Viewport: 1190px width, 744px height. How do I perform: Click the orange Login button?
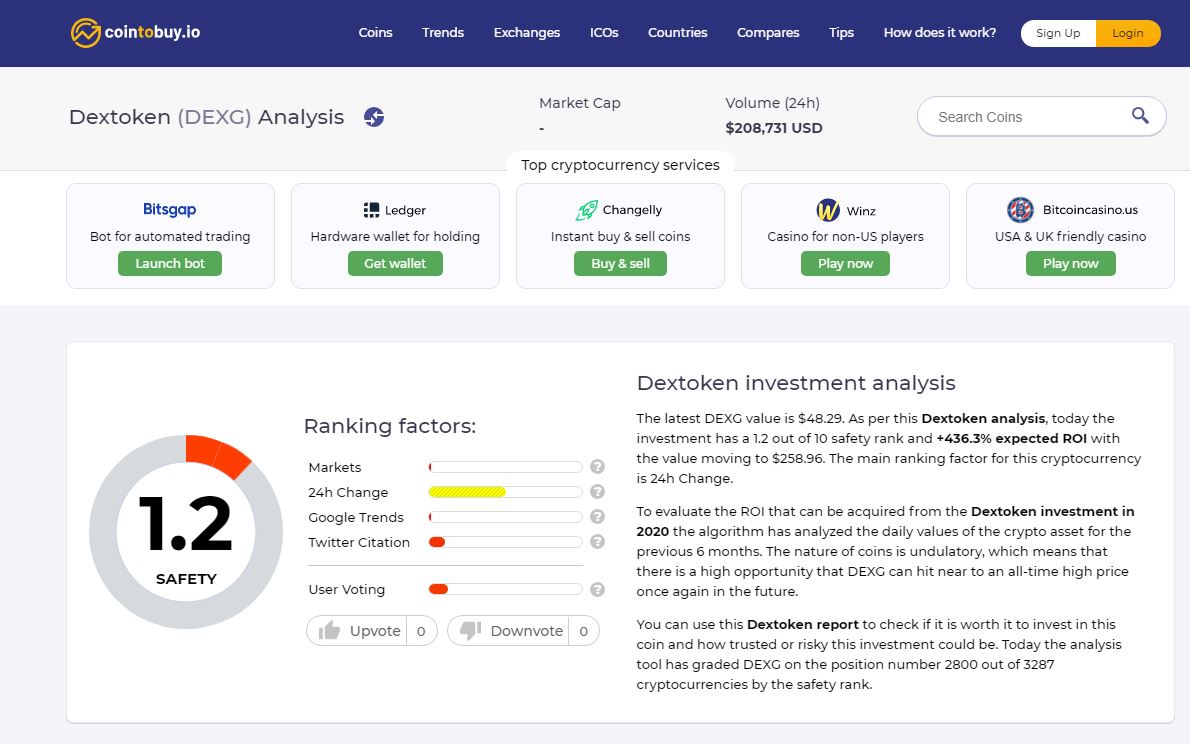1128,33
